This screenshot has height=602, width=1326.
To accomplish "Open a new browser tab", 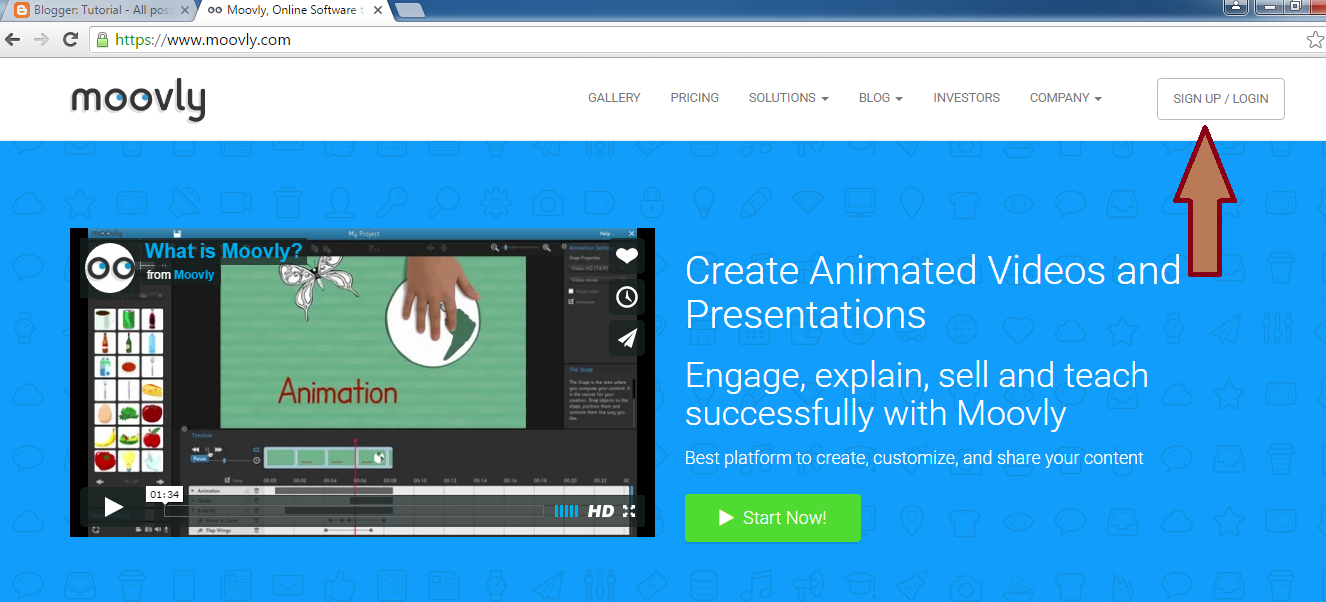I will [x=410, y=11].
